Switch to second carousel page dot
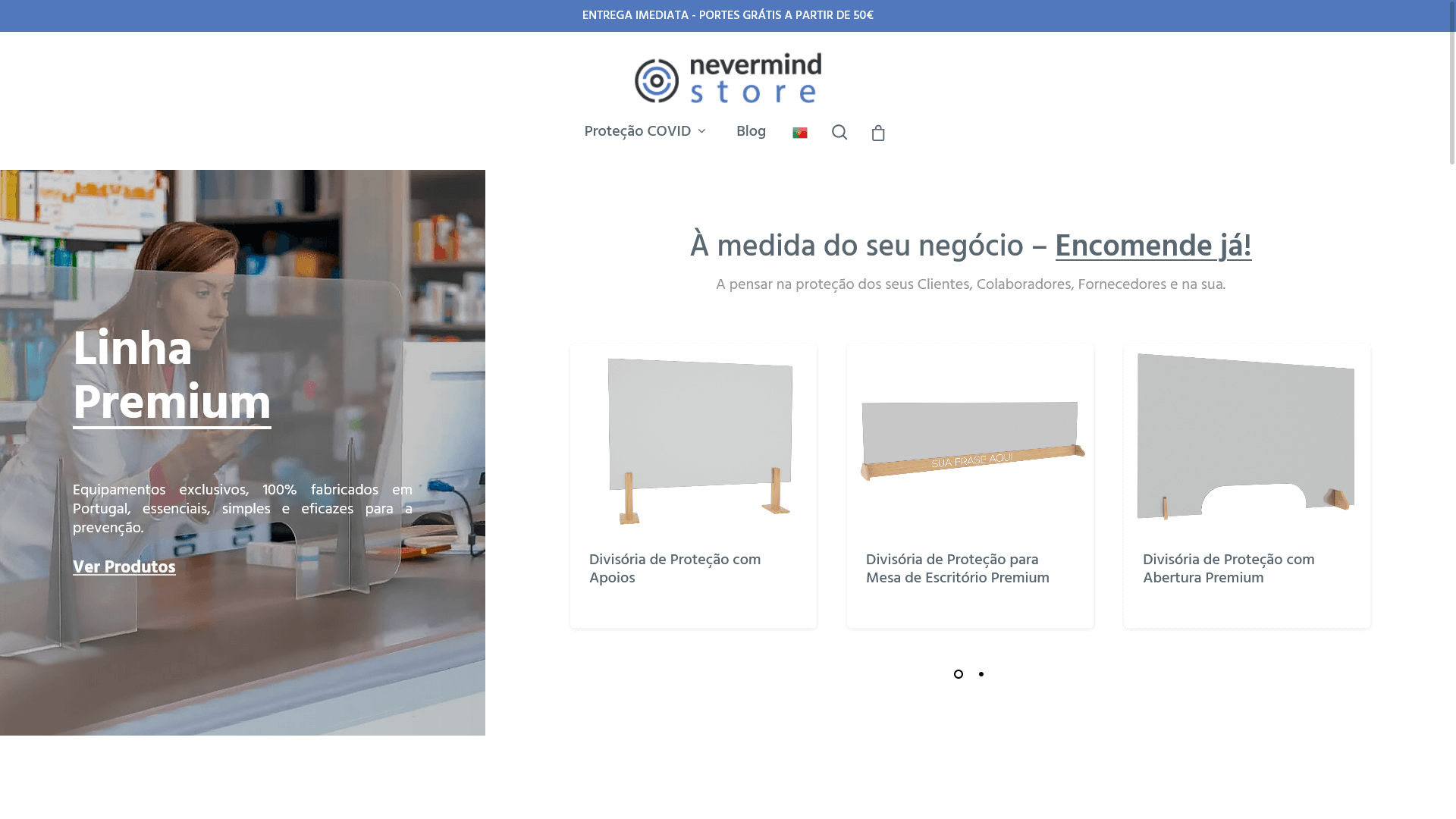The height and width of the screenshot is (819, 1456). click(981, 674)
